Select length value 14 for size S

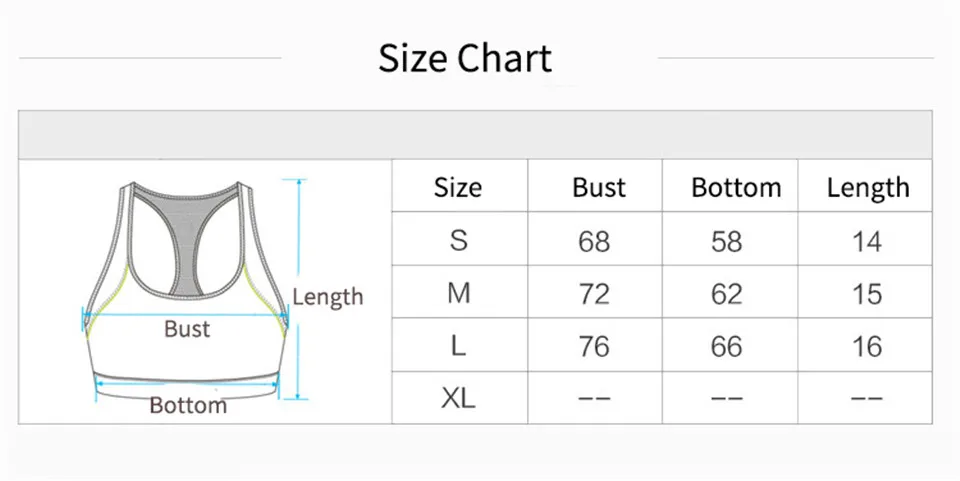click(x=867, y=241)
